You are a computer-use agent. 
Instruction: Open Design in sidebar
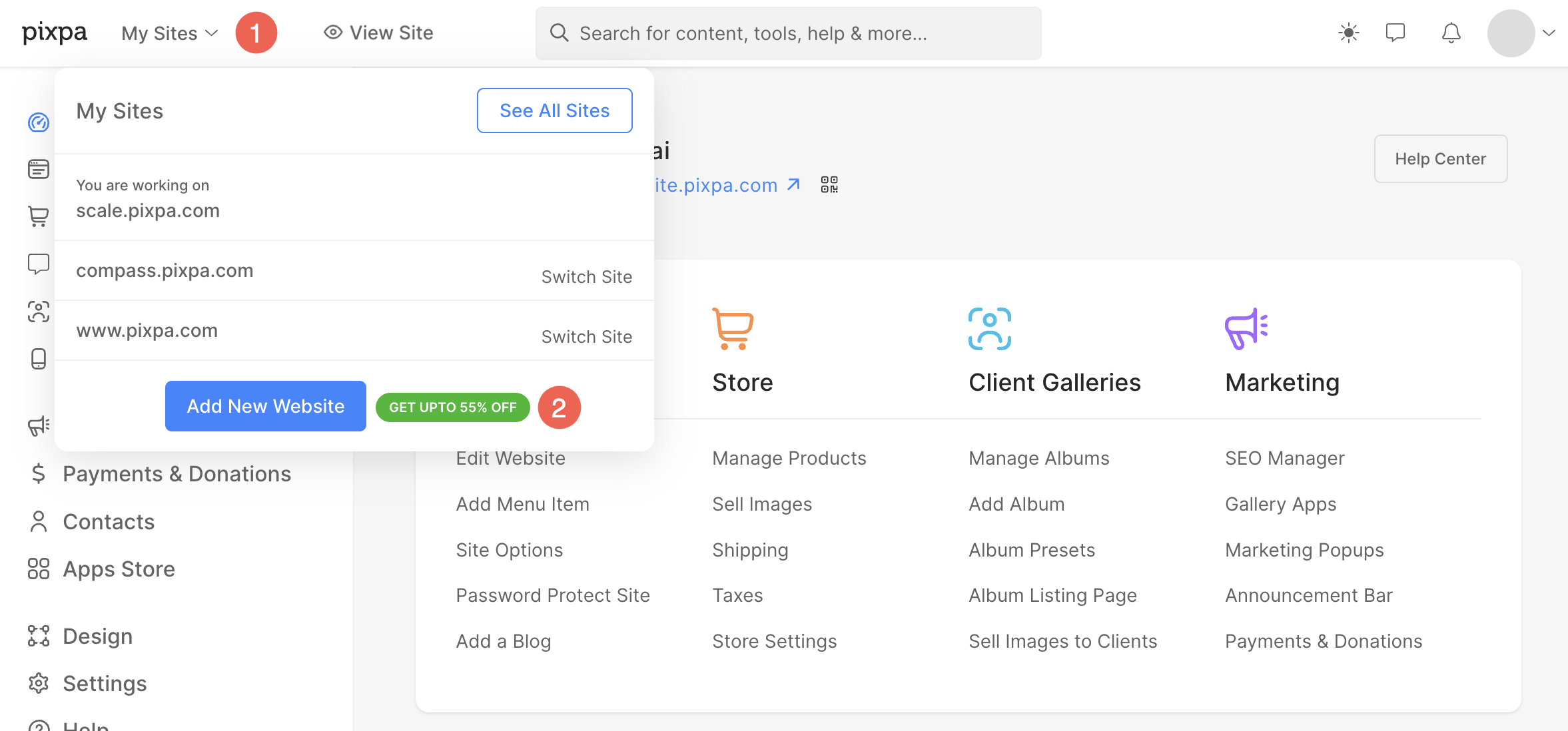[x=98, y=636]
